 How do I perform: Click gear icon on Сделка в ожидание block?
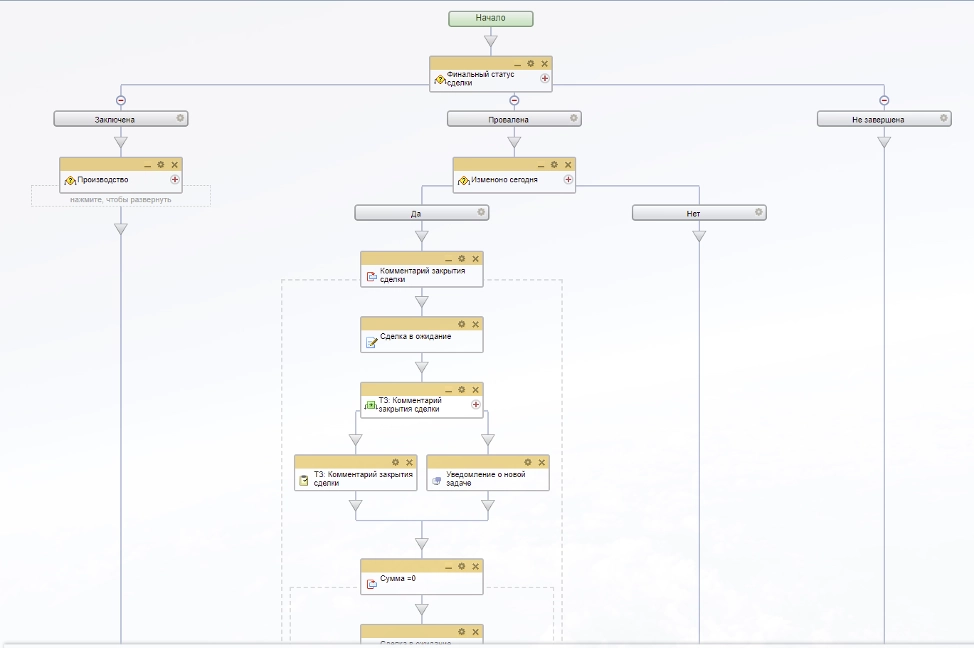(462, 324)
